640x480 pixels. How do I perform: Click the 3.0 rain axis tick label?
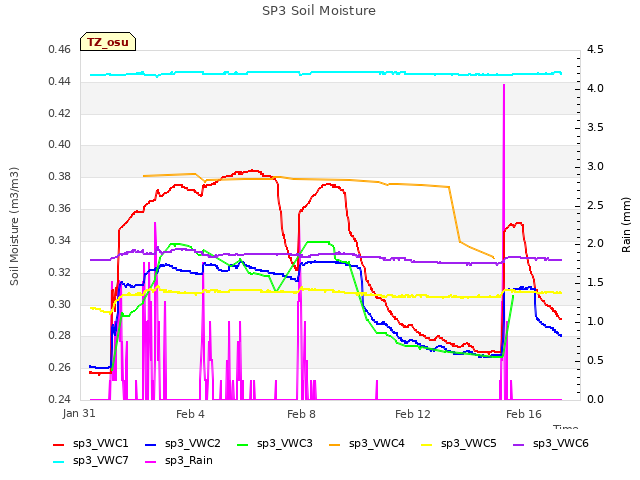point(595,167)
